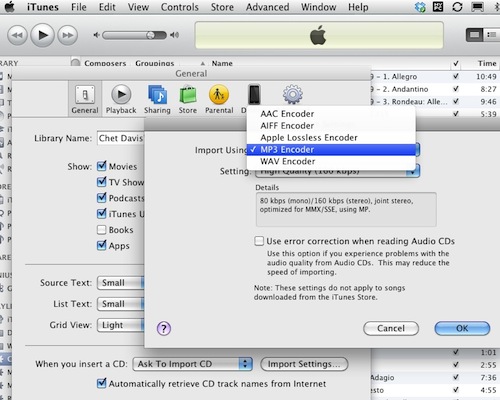Uncheck the 1. Allegro track checkbox
The height and width of the screenshot is (400, 500).
[456, 76]
